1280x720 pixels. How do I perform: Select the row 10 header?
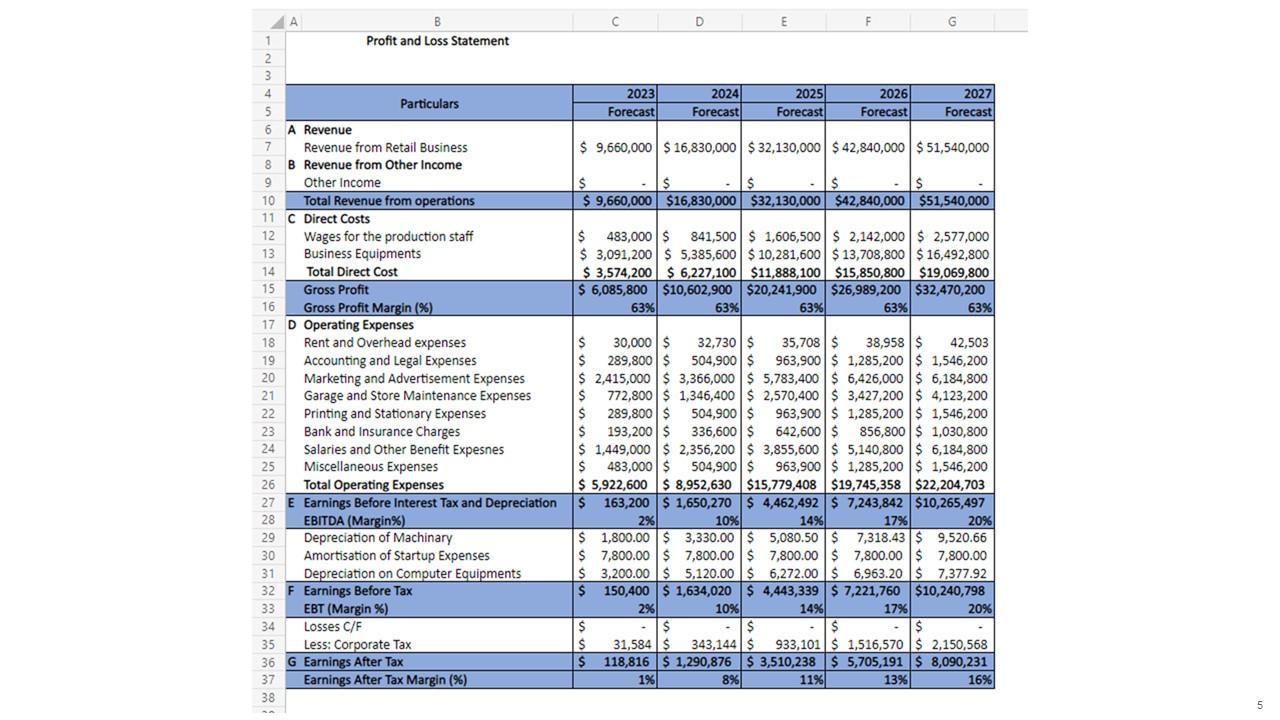pos(268,201)
